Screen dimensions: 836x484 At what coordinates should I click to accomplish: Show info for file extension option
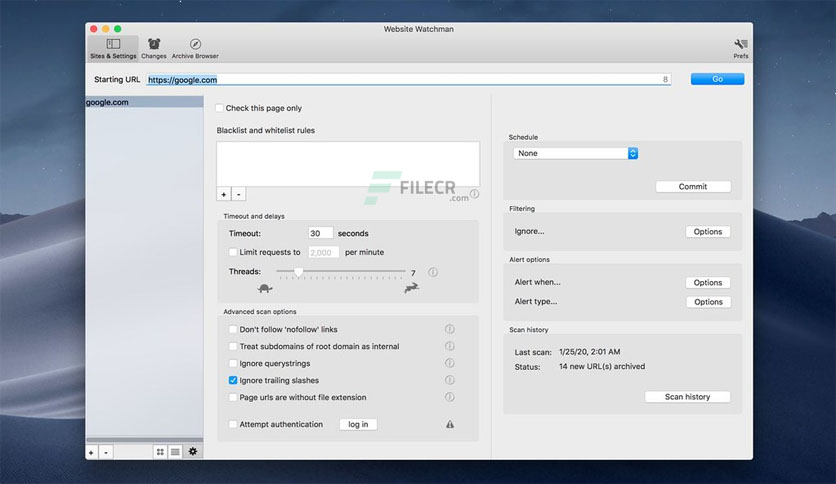click(449, 397)
